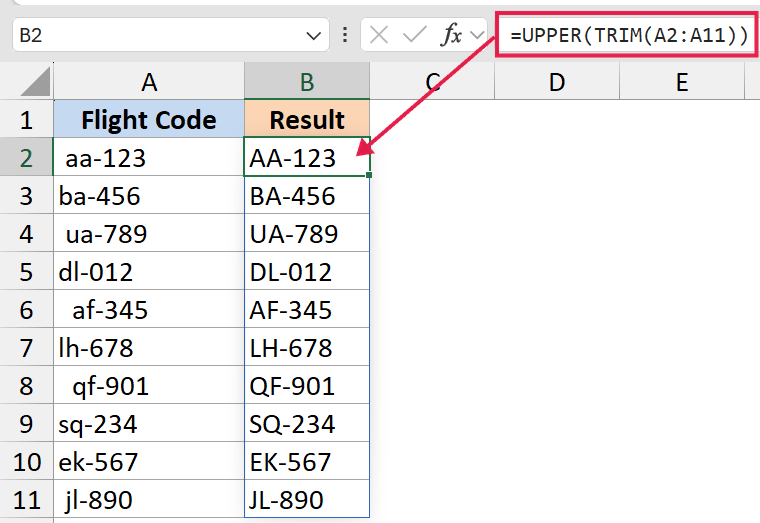Click the Result header cell
Viewport: 760px width, 523px height.
click(307, 119)
